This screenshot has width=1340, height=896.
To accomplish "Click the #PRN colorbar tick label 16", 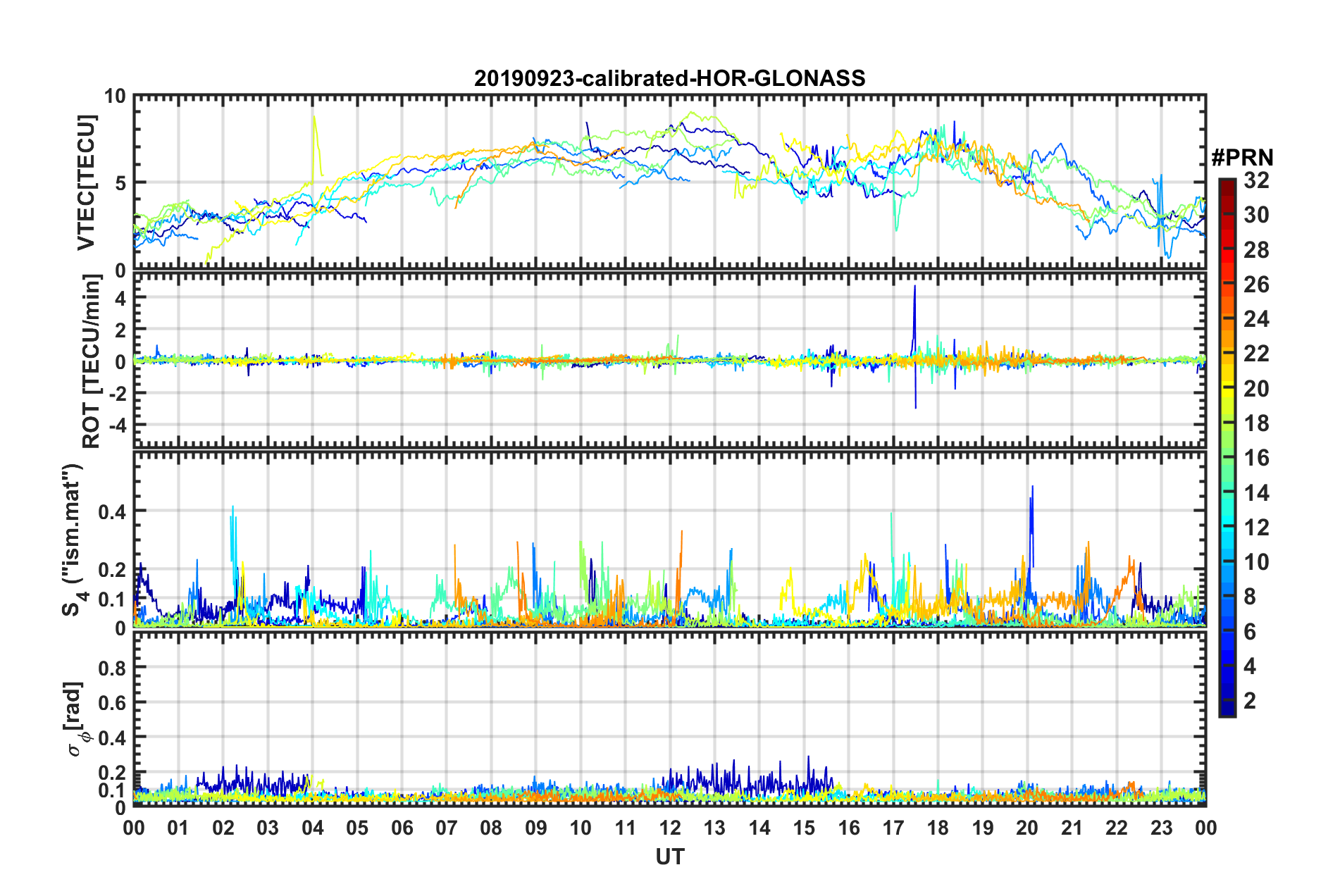I will pos(1256,458).
